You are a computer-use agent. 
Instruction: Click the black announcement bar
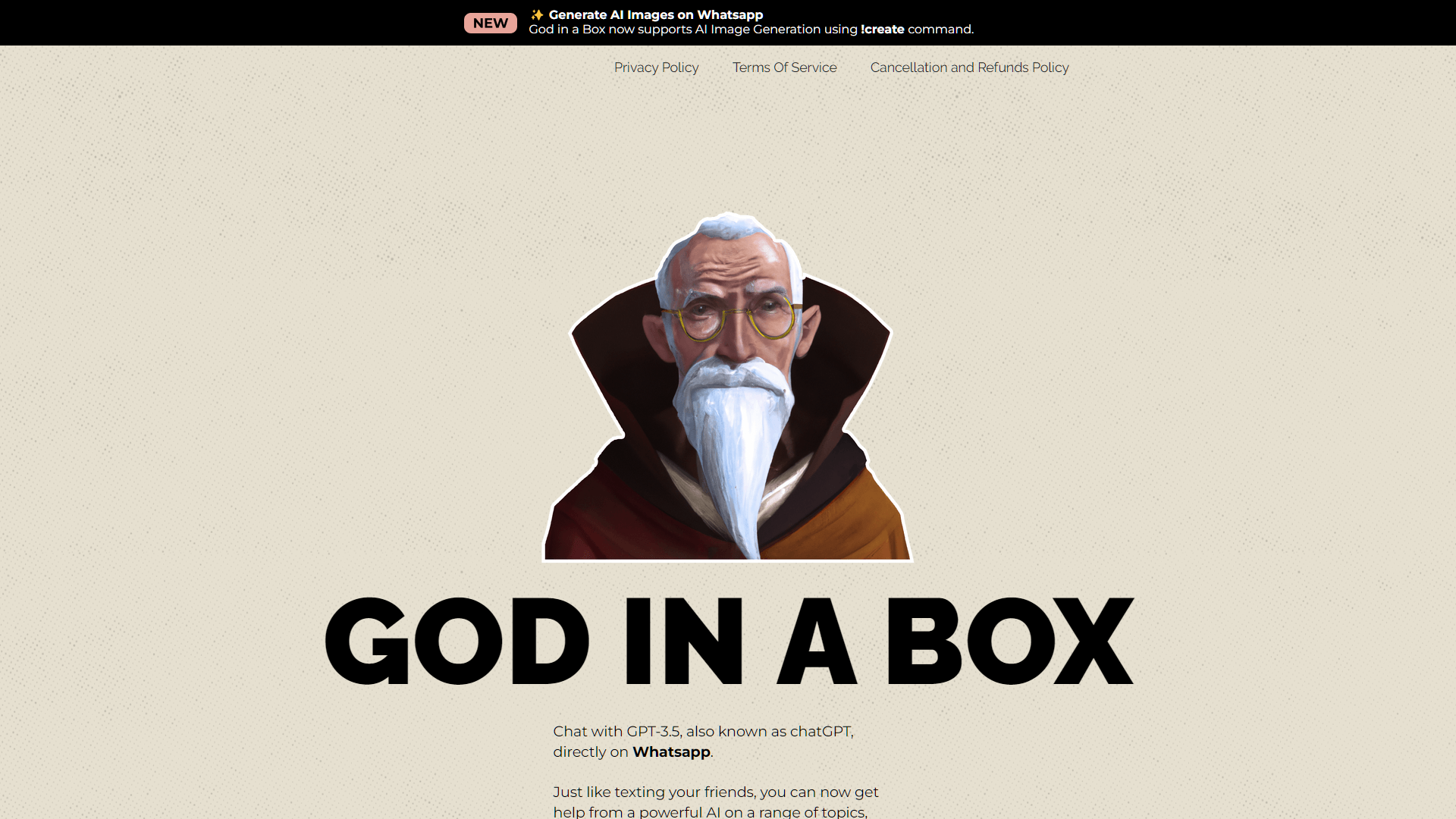pyautogui.click(x=227, y=23)
